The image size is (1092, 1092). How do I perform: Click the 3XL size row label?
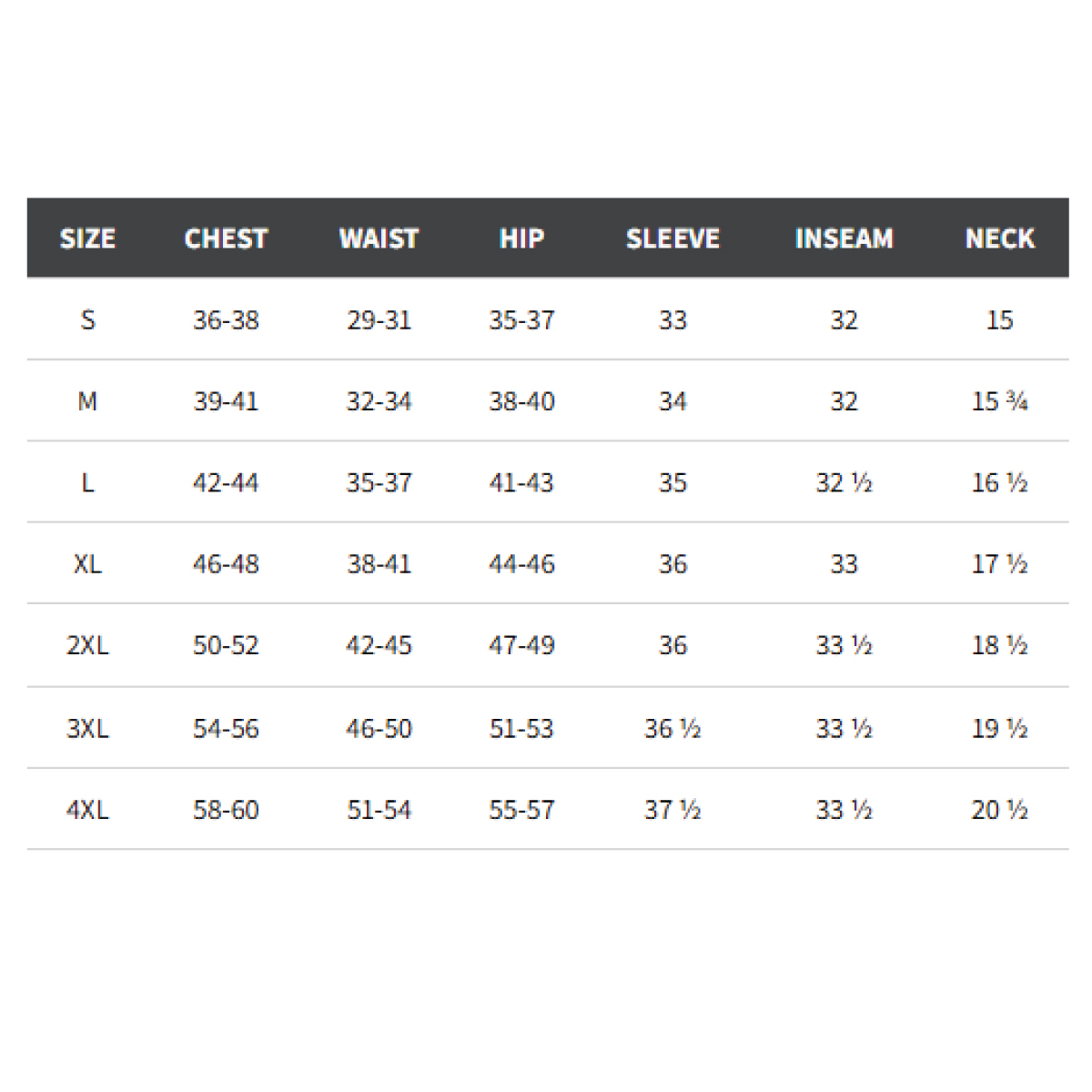(87, 729)
